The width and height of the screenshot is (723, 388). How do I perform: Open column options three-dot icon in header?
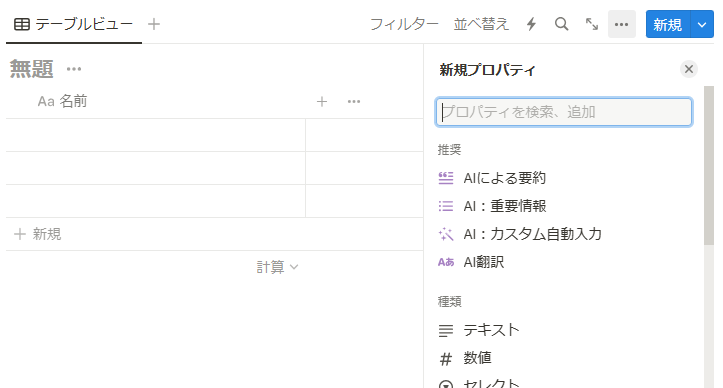tap(354, 101)
